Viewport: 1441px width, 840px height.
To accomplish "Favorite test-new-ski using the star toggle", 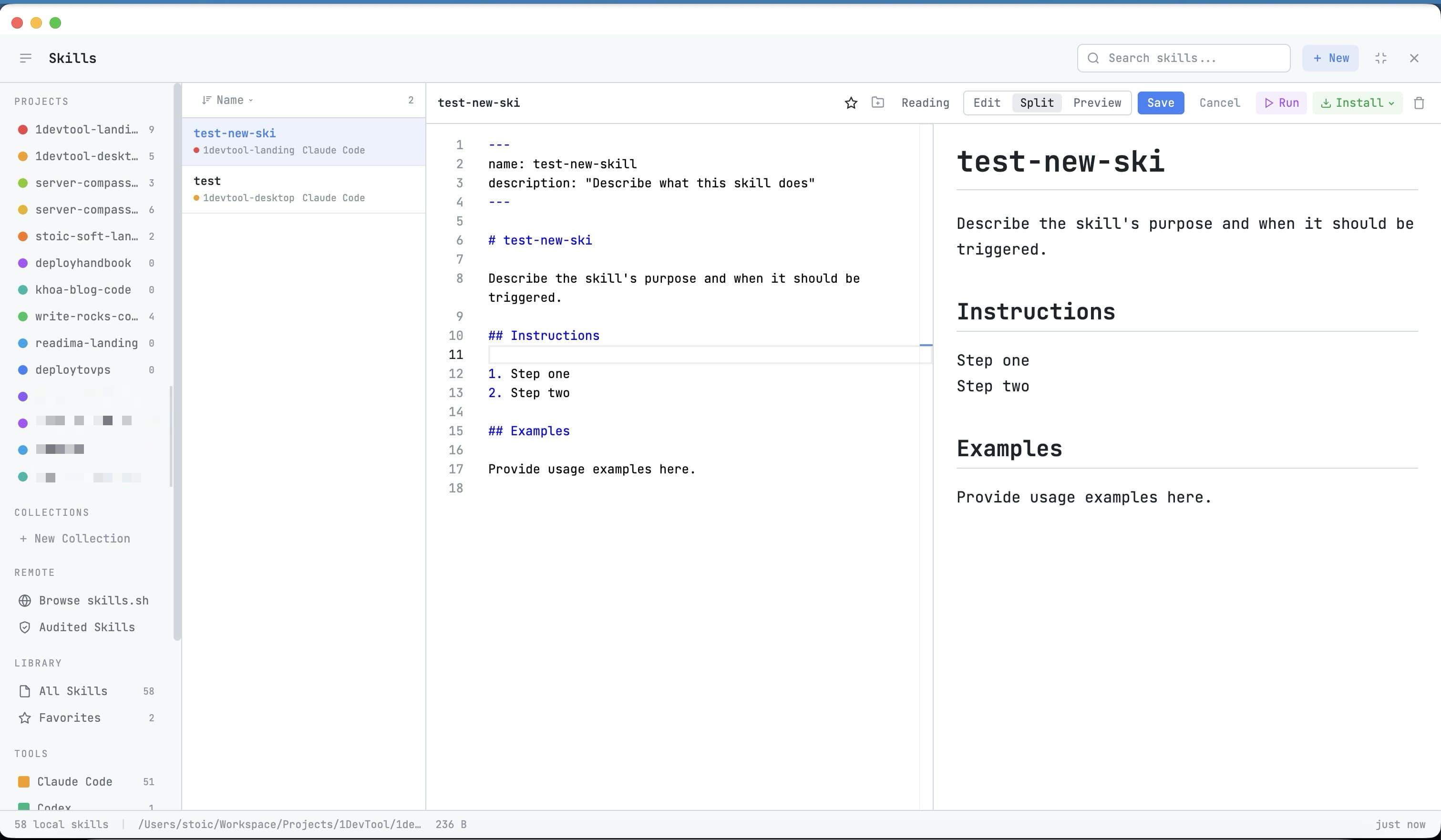I will point(851,102).
